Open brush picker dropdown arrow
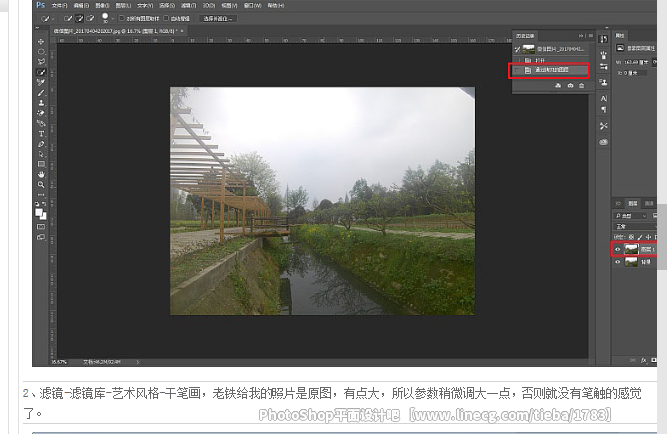This screenshot has width=667, height=434. [x=112, y=19]
